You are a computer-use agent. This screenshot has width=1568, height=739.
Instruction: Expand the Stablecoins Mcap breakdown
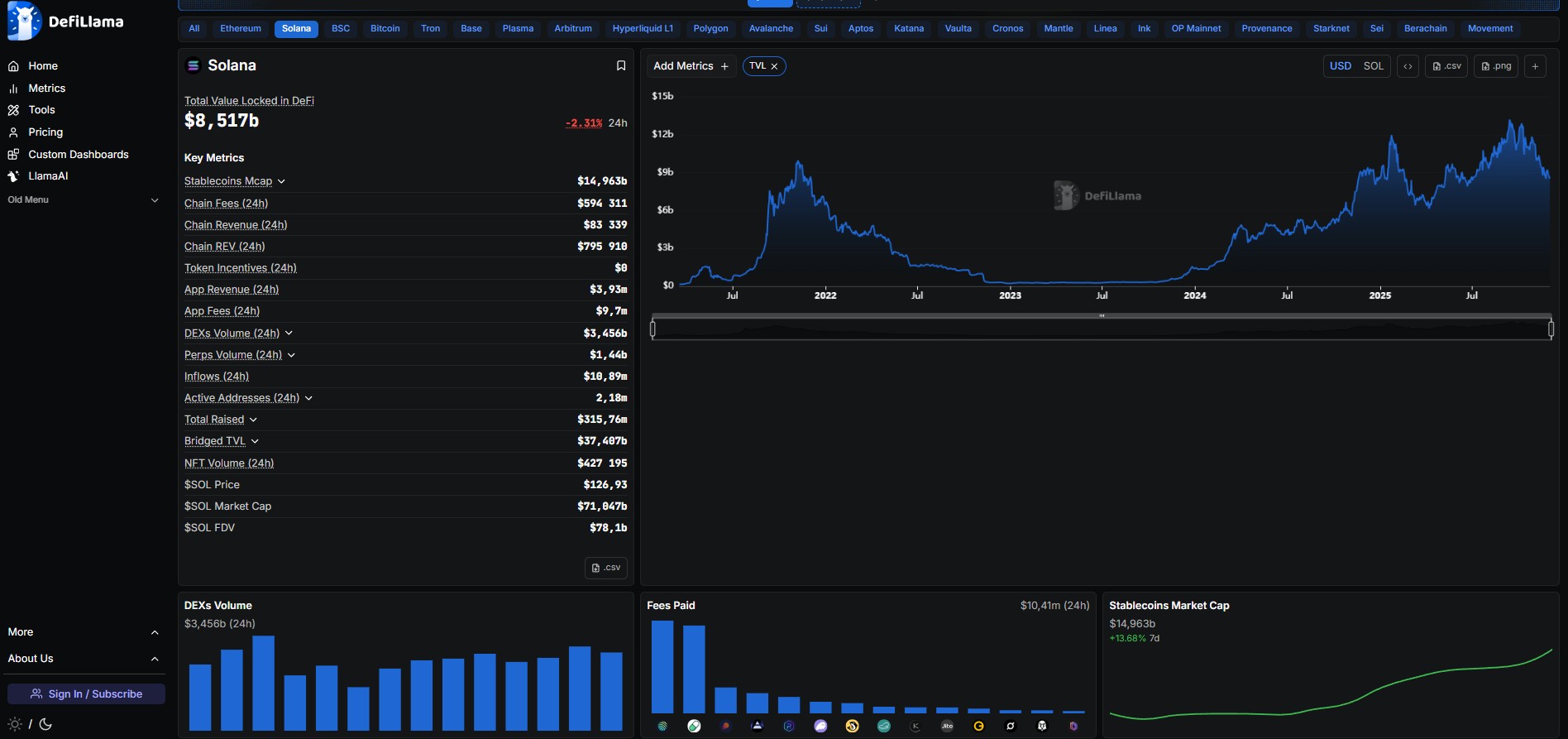[x=281, y=181]
